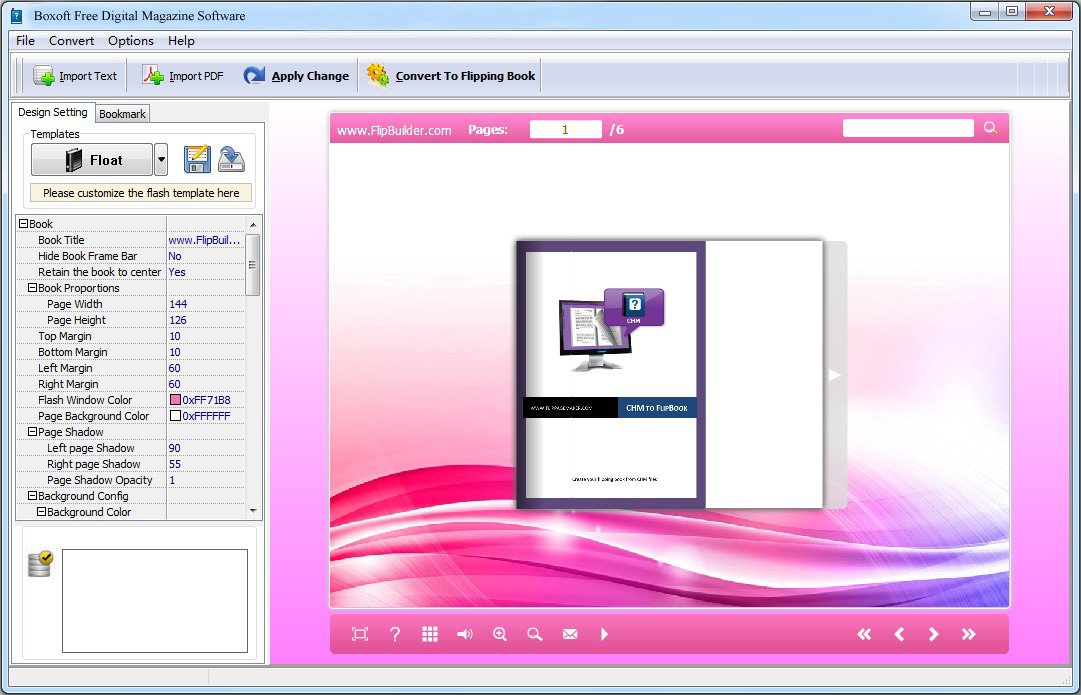This screenshot has width=1081, height=695.
Task: Collapse the Background Color node
Action: tap(41, 512)
